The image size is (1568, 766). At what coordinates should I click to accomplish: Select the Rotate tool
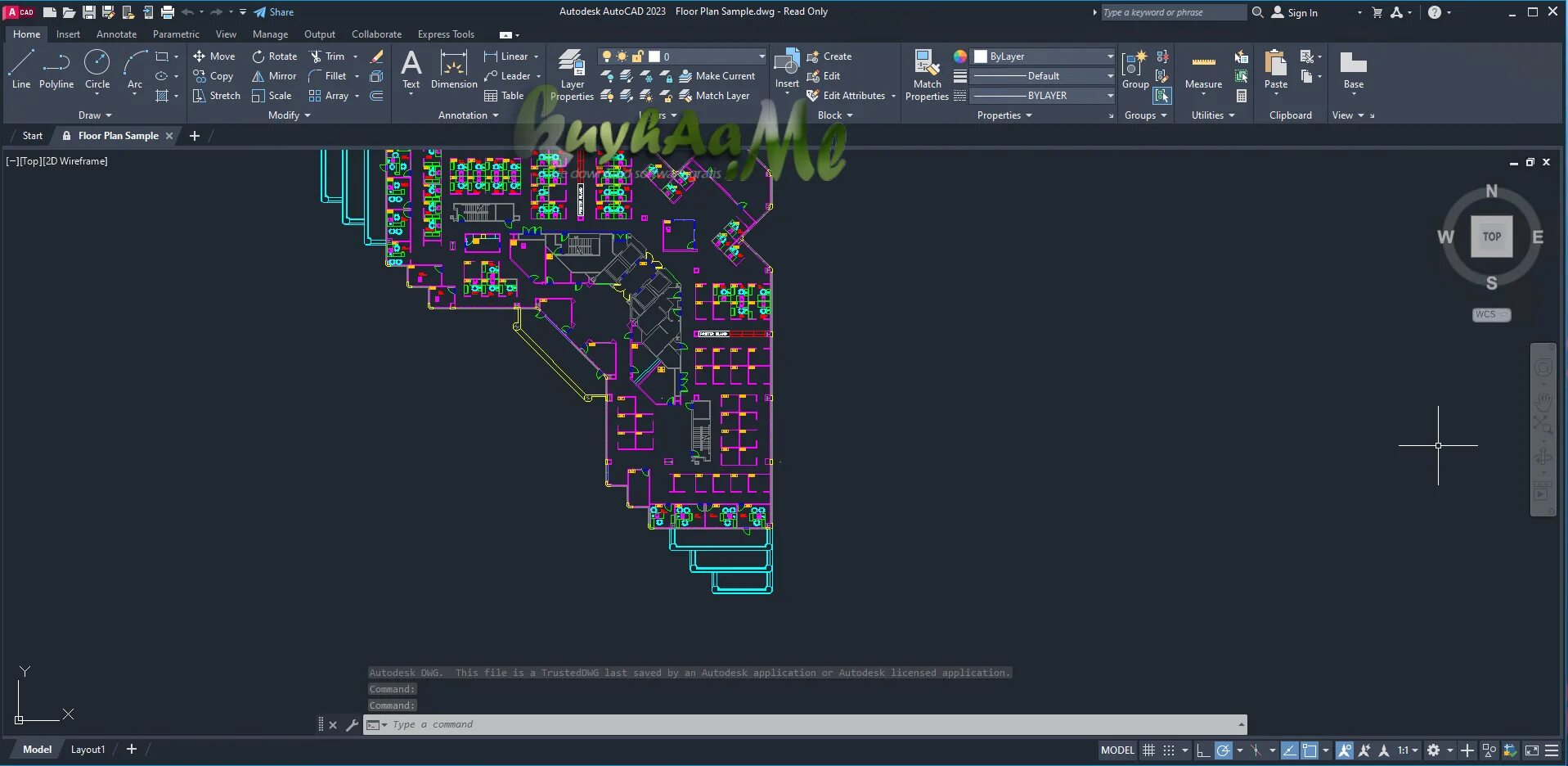point(275,56)
